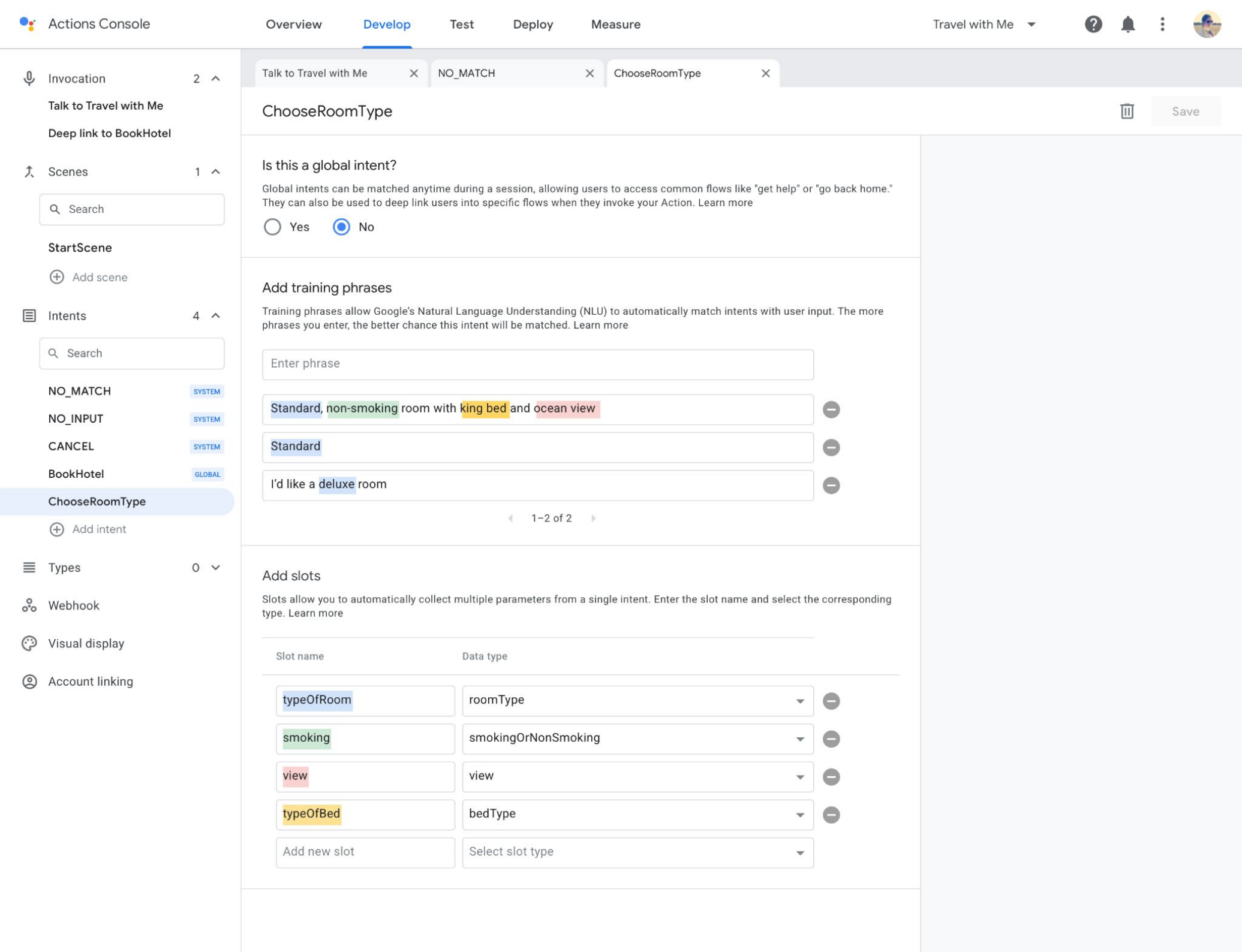
Task: Open the Travel with Me project dropdown
Action: click(x=984, y=24)
